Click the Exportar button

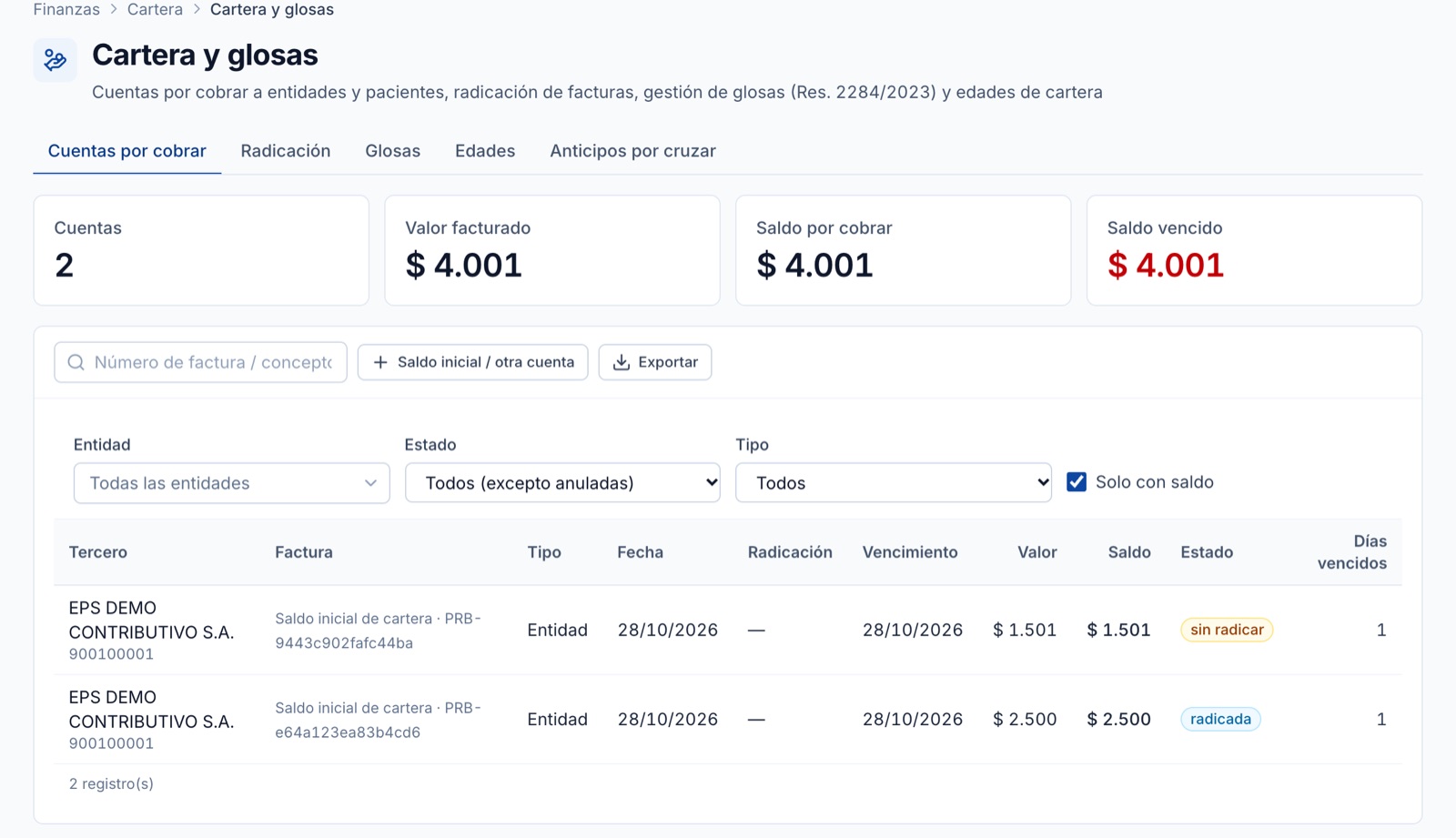tap(655, 362)
